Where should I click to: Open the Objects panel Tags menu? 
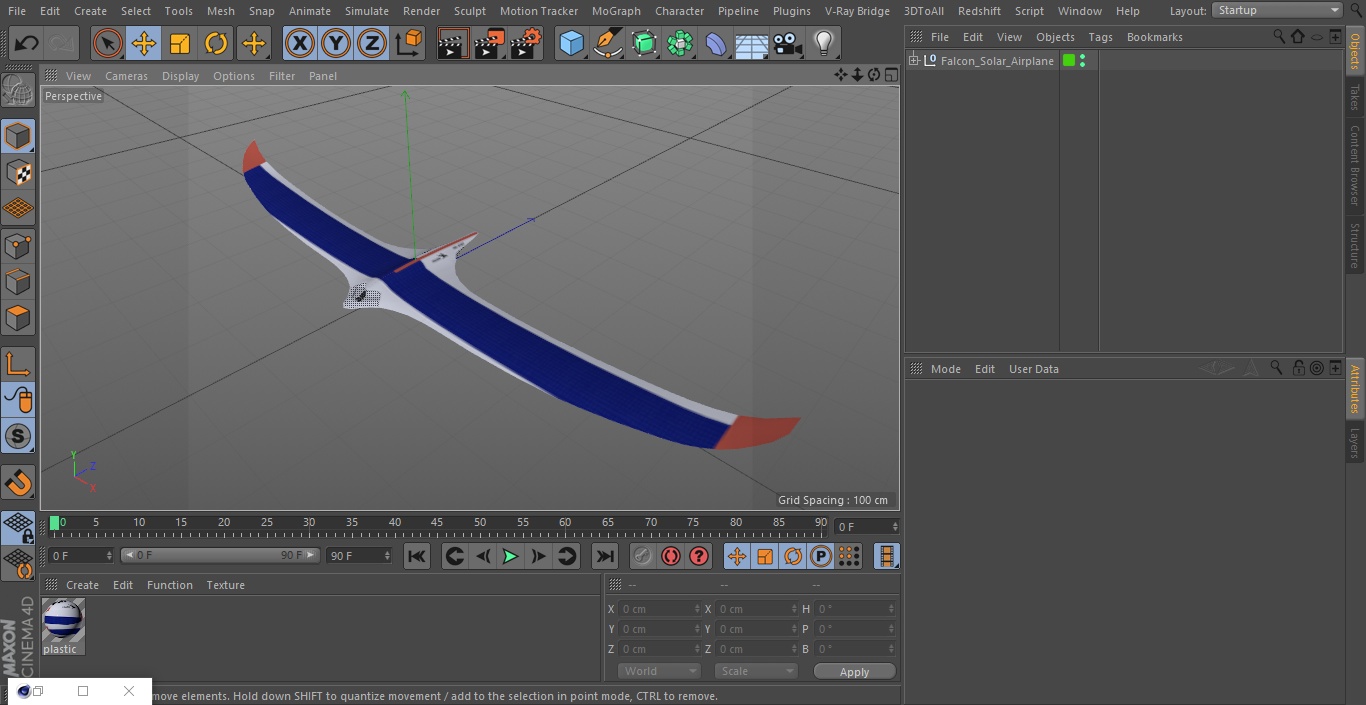pyautogui.click(x=1100, y=37)
